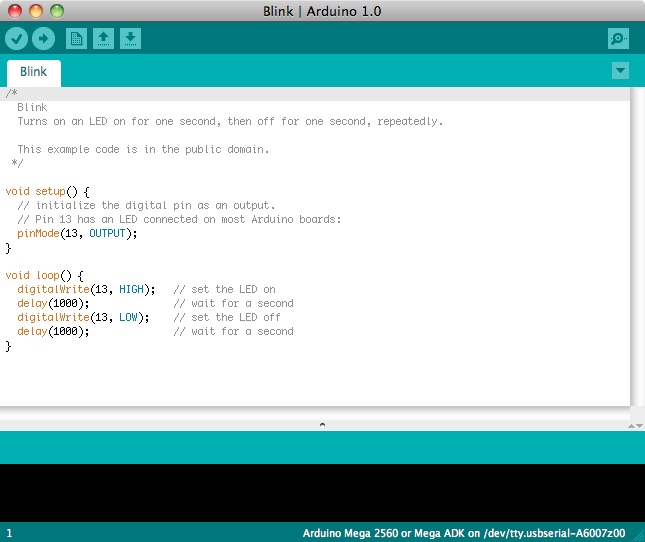
Task: Click the window resize grip corner
Action: pyautogui.click(x=639, y=536)
